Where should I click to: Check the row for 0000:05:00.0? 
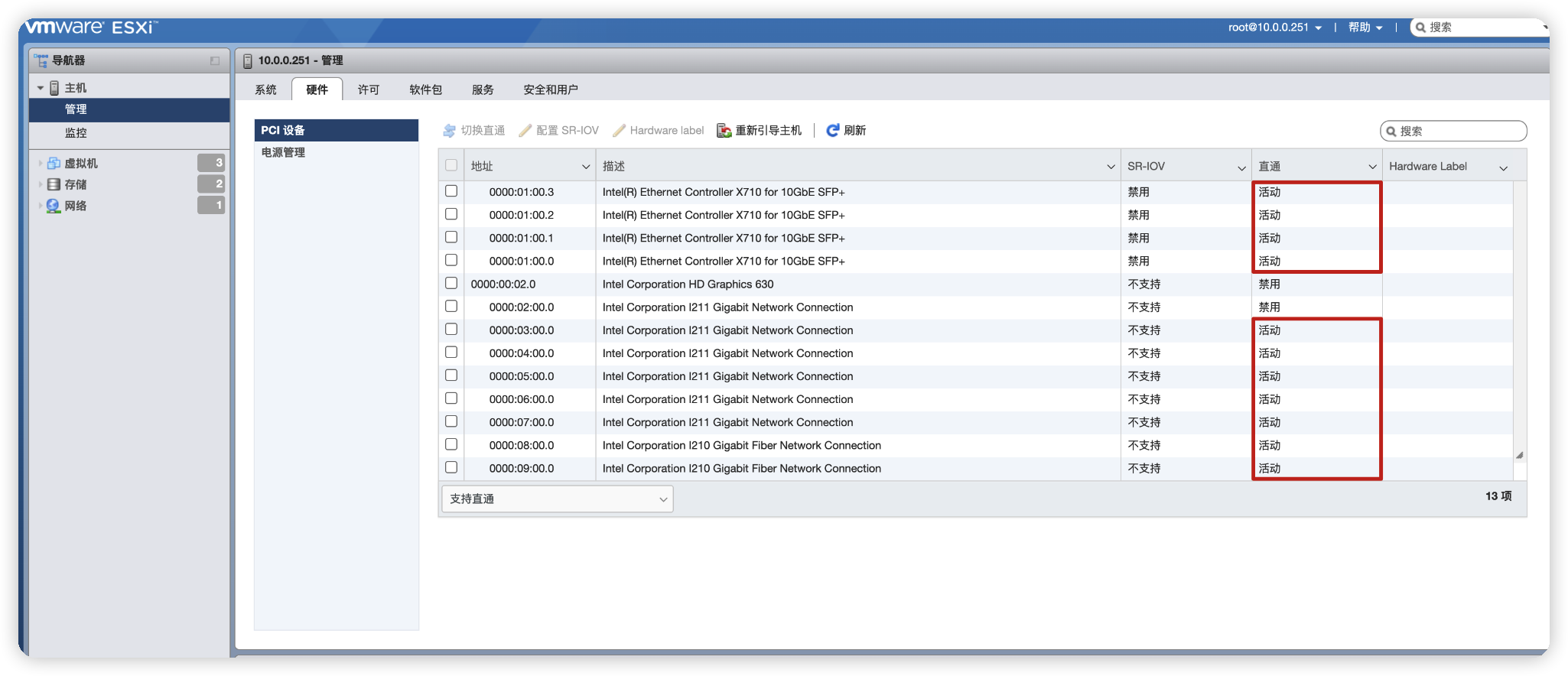451,375
